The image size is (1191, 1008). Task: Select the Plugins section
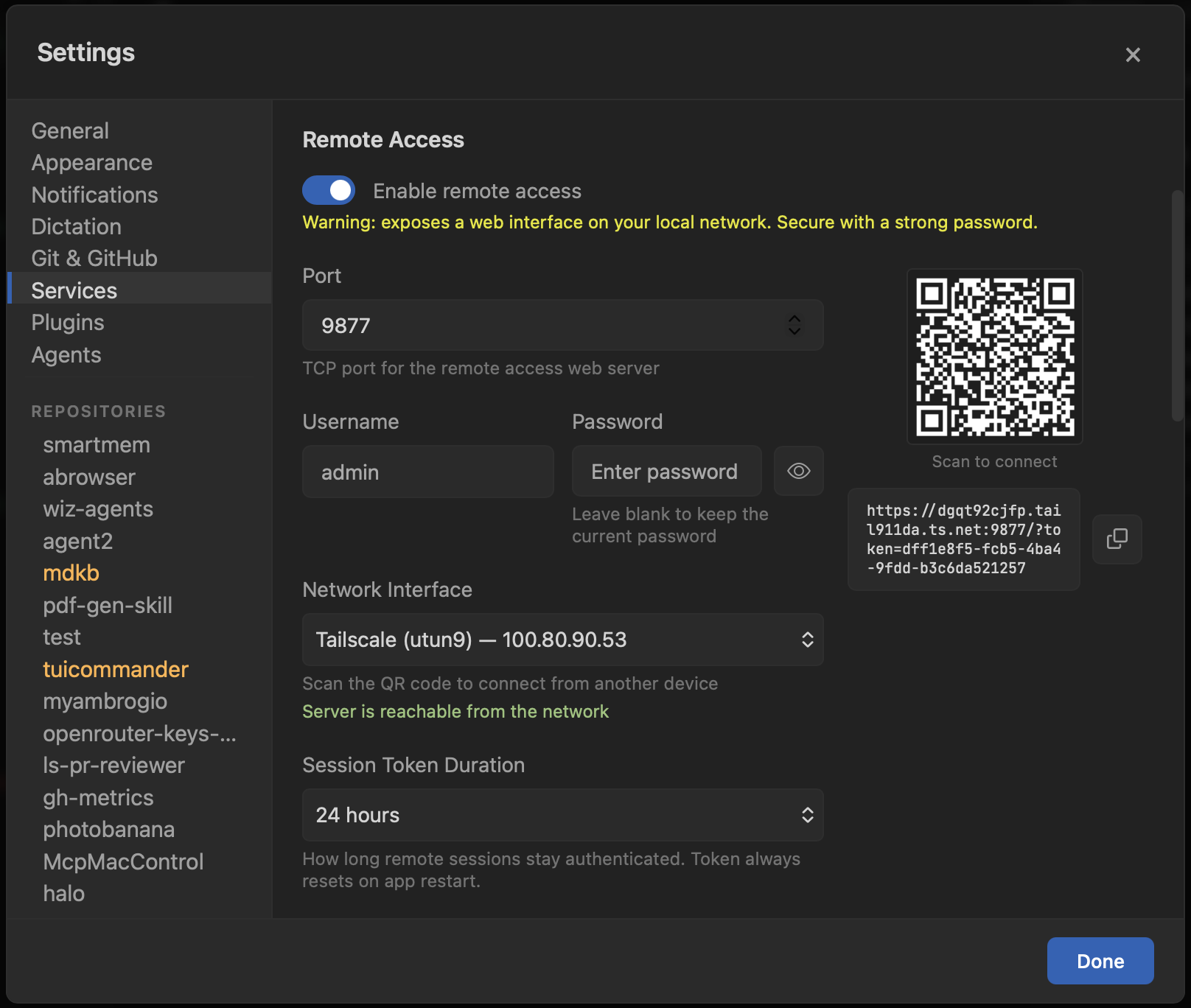(x=67, y=322)
